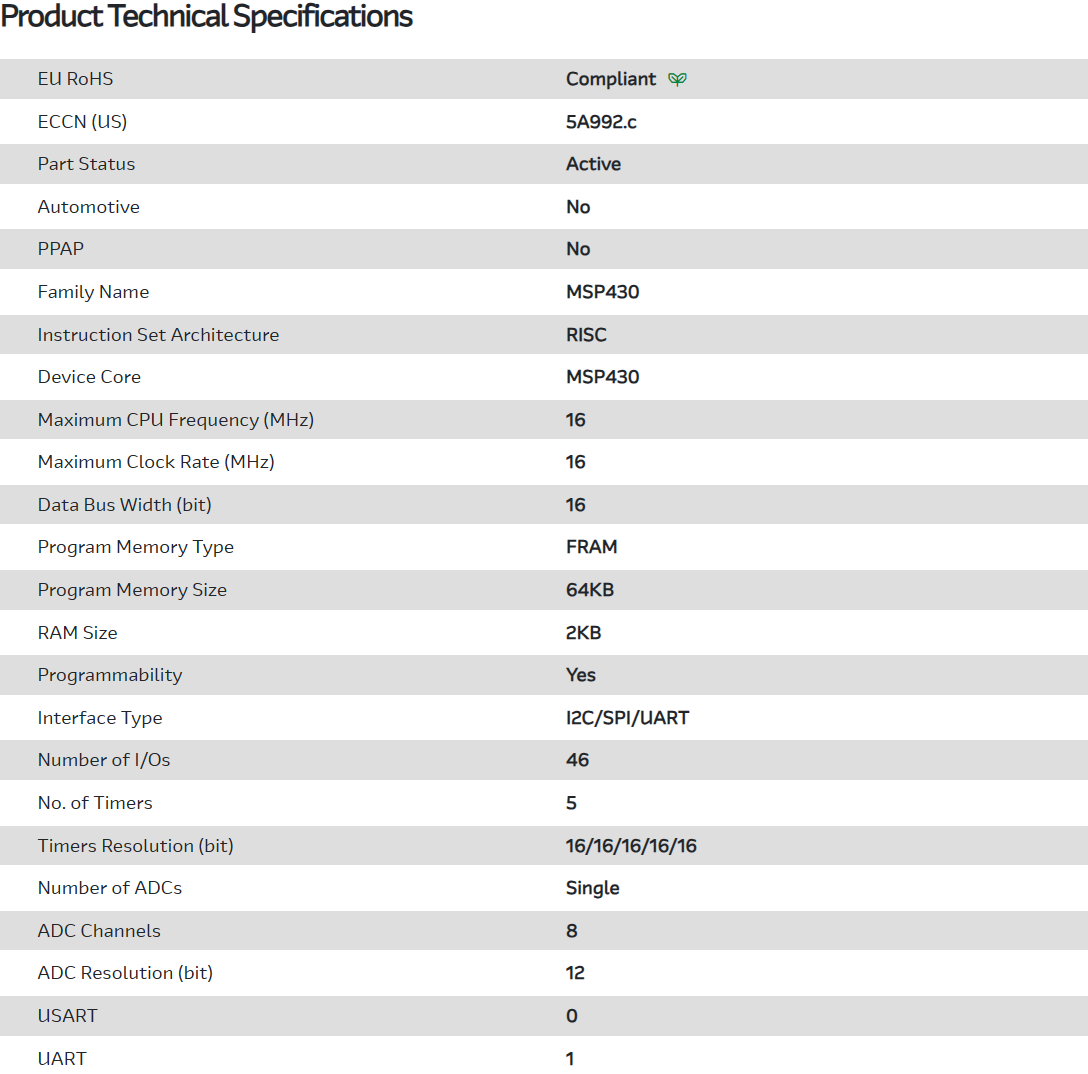Screen dimensions: 1088x1074
Task: Click the Number of I/Os label
Action: tap(103, 760)
